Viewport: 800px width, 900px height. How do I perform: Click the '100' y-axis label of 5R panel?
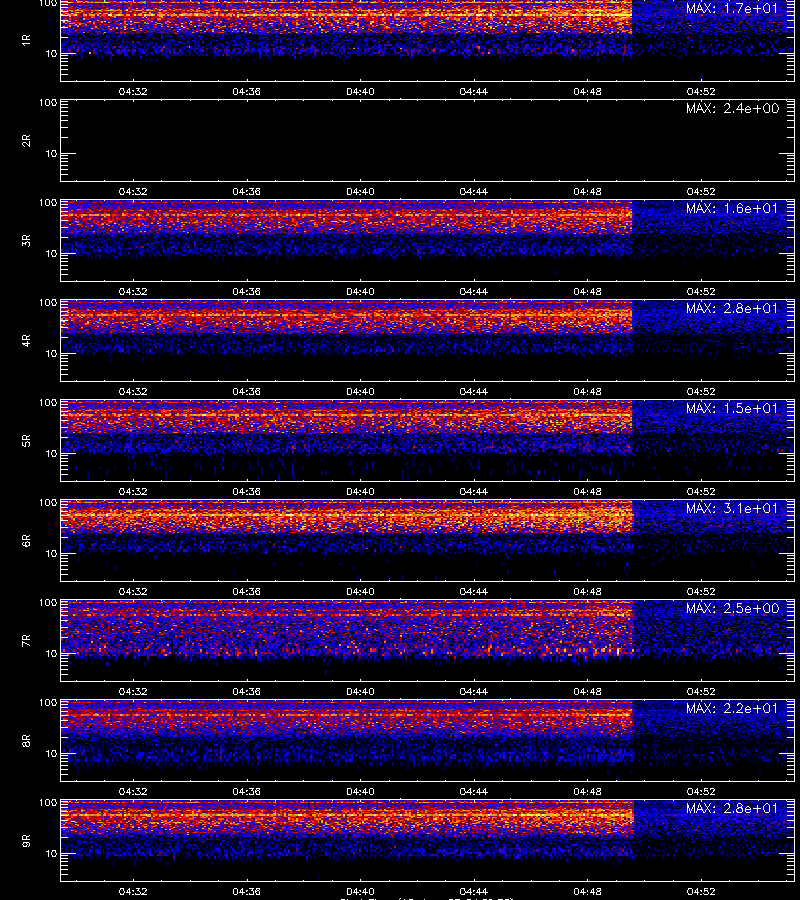click(48, 403)
